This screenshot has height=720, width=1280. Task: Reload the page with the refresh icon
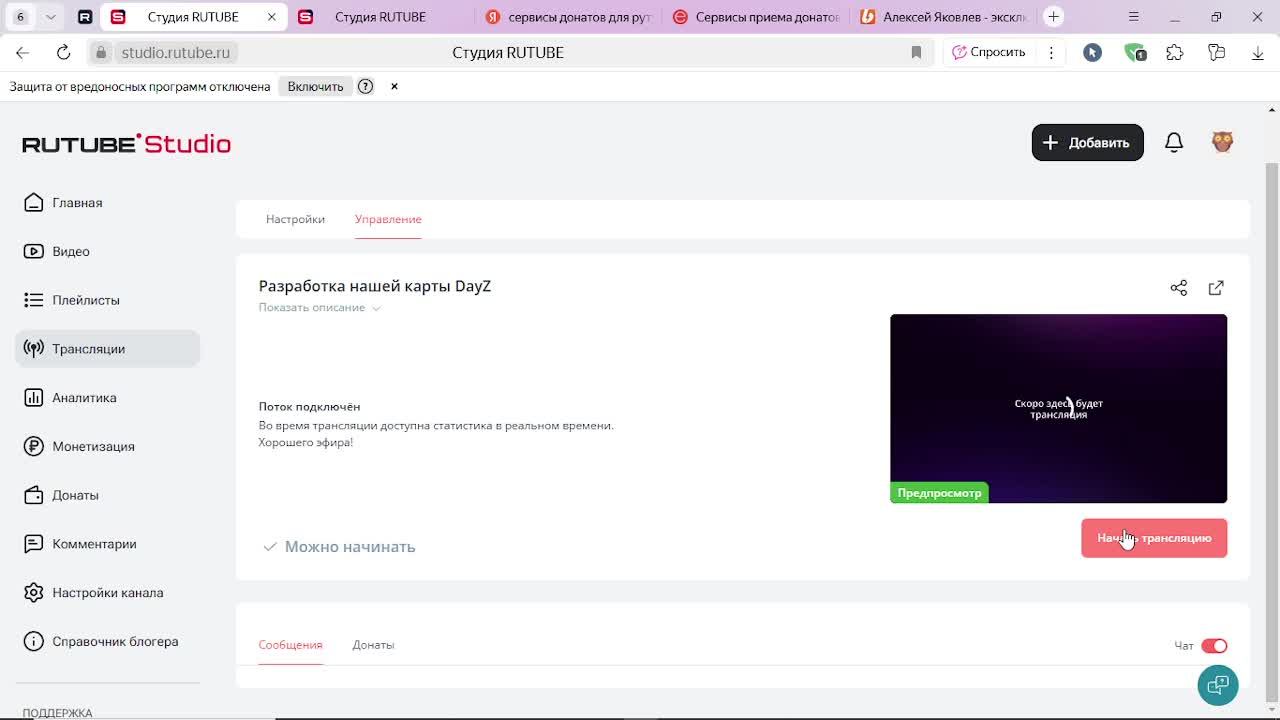pyautogui.click(x=63, y=52)
